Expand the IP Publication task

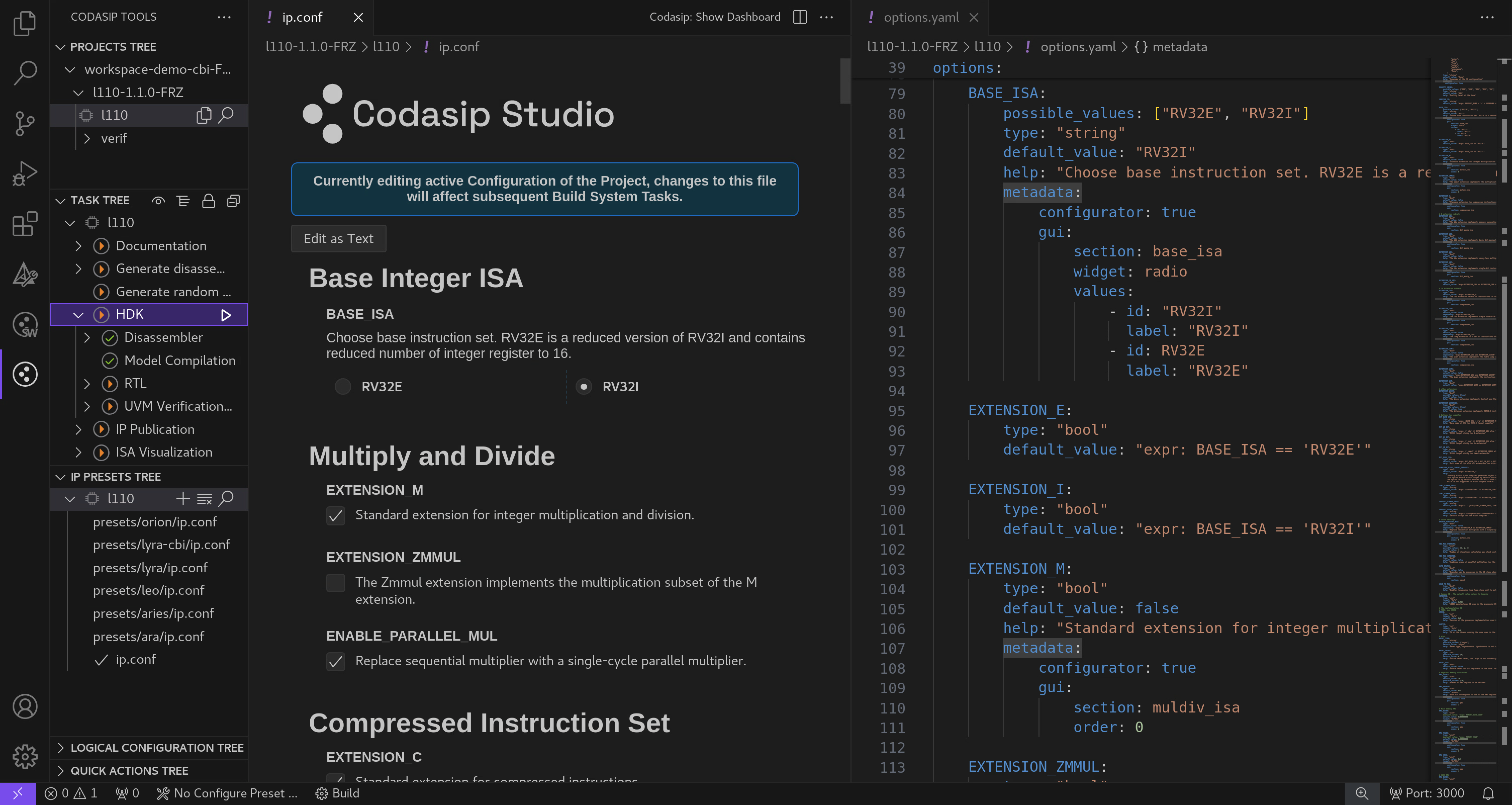tap(79, 430)
